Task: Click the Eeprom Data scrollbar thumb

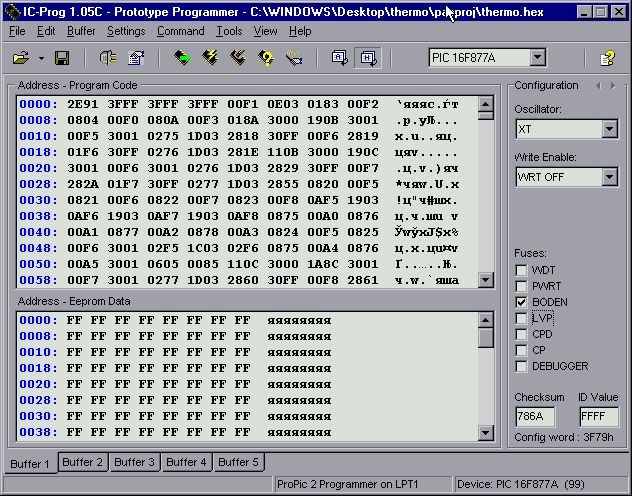Action: 486,338
